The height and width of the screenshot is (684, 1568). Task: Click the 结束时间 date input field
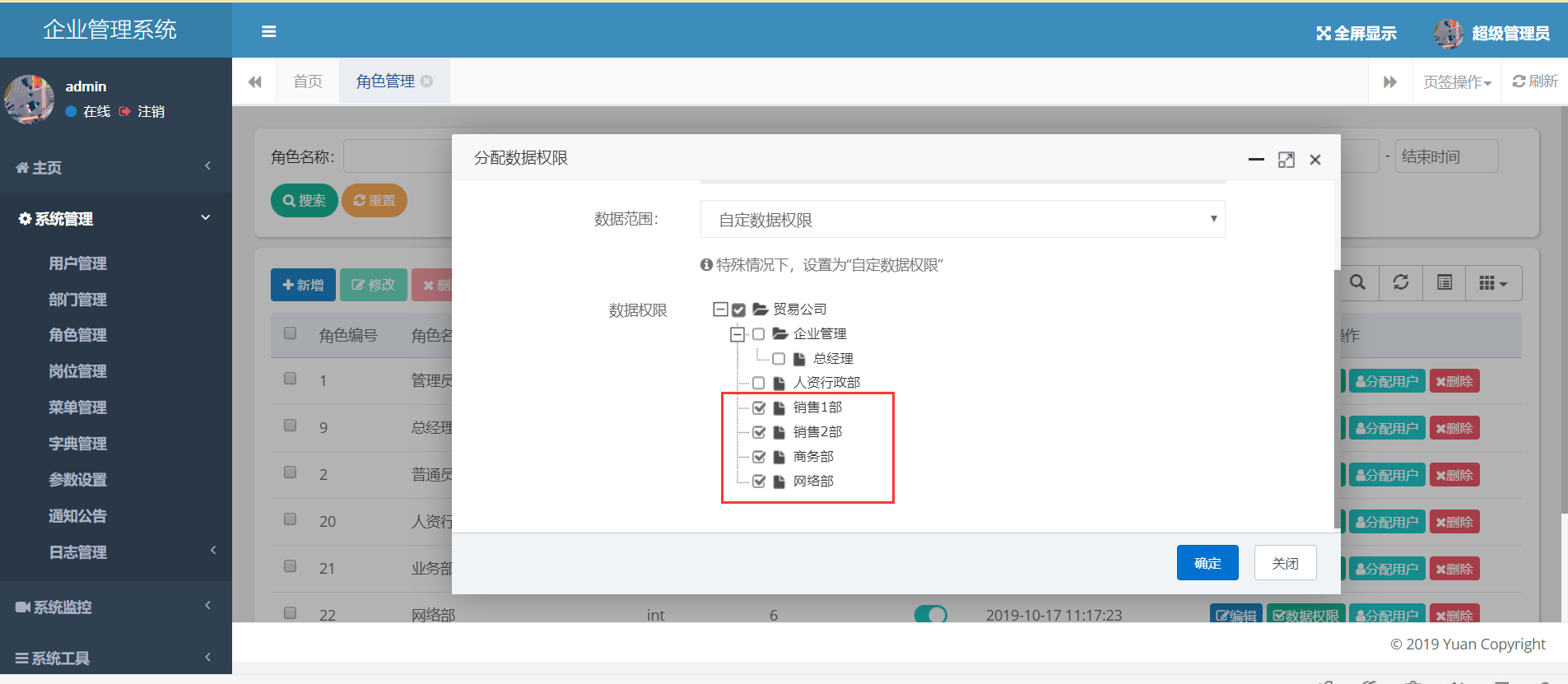point(1446,156)
